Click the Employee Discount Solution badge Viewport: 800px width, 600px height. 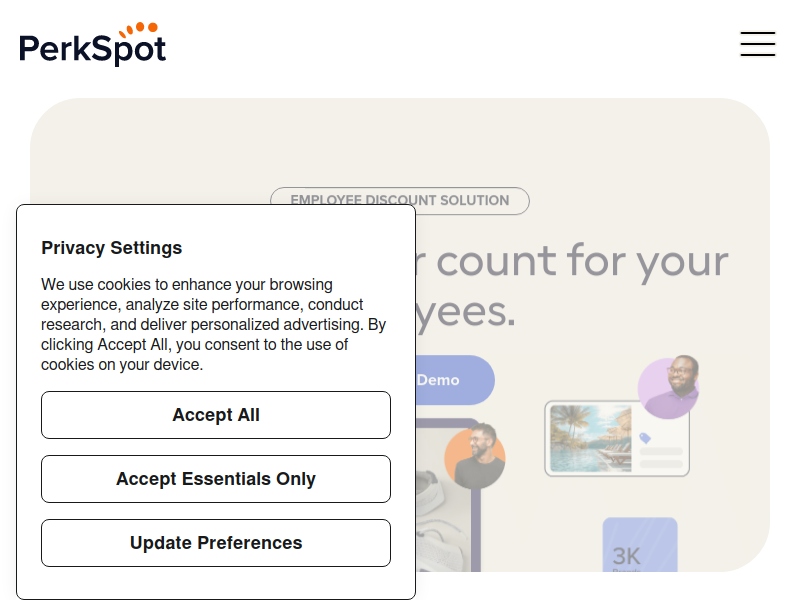(399, 200)
